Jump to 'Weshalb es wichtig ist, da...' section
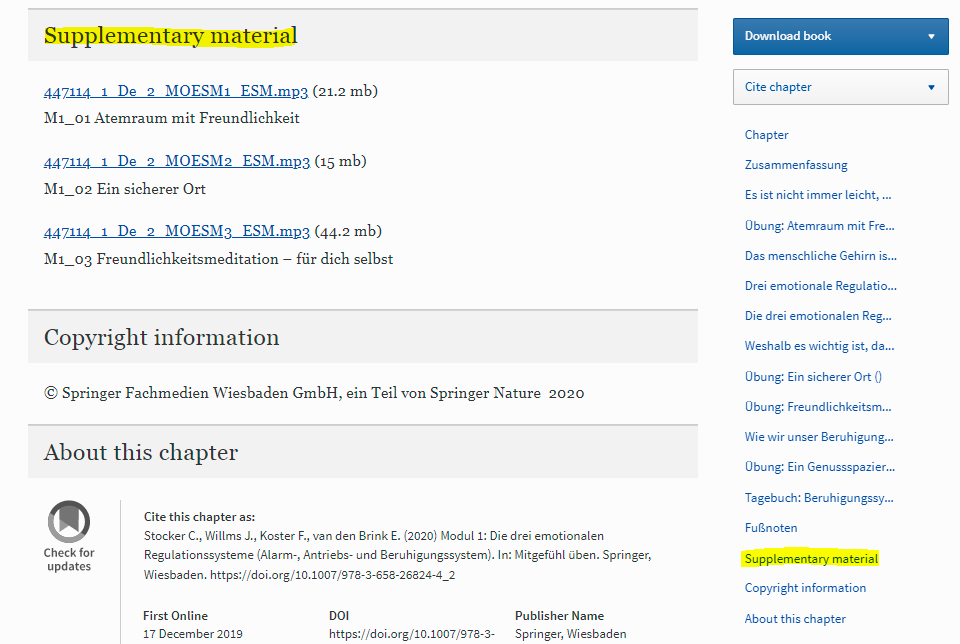The width and height of the screenshot is (960, 644). coord(819,345)
